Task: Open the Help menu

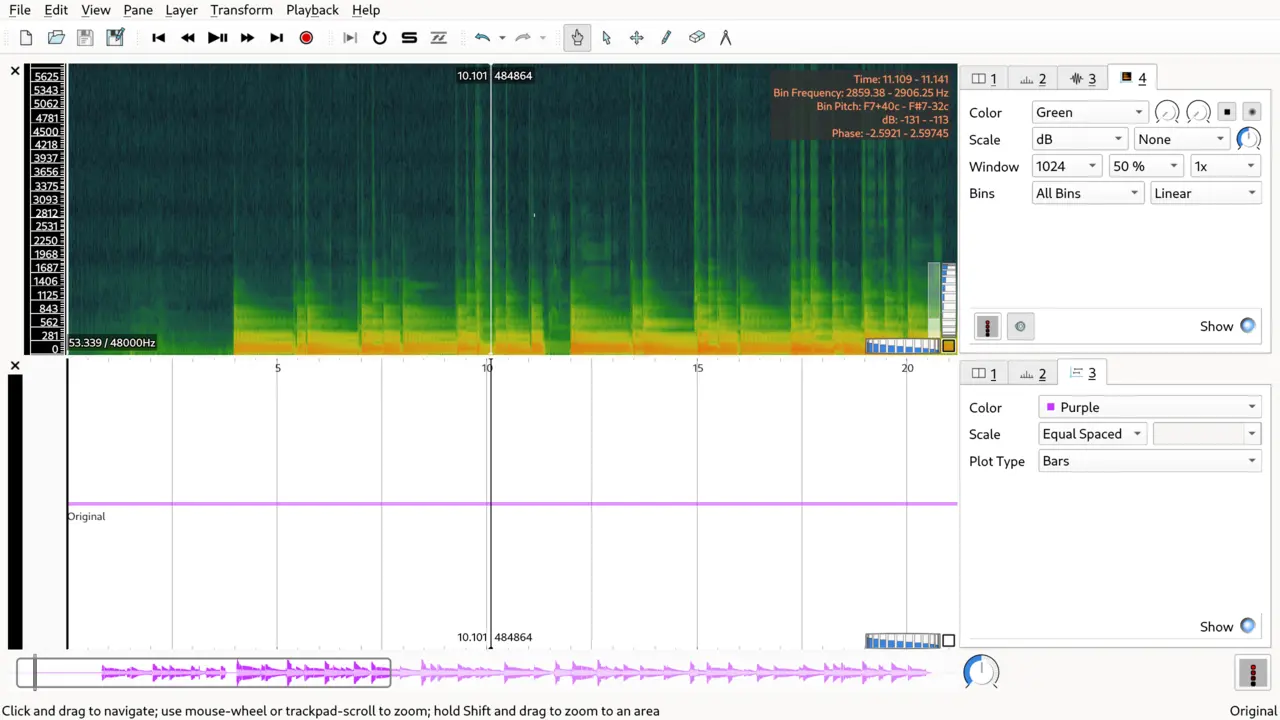Action: [x=366, y=10]
